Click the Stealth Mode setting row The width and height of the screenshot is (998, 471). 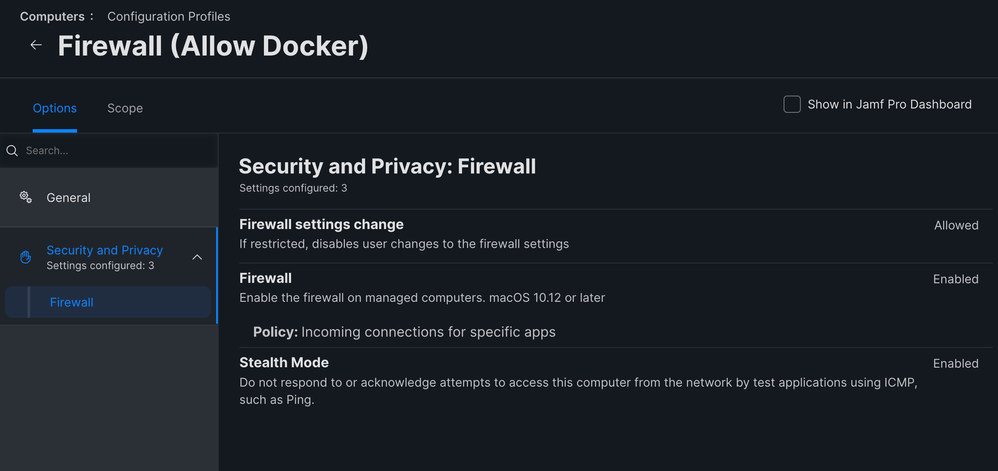coord(615,381)
